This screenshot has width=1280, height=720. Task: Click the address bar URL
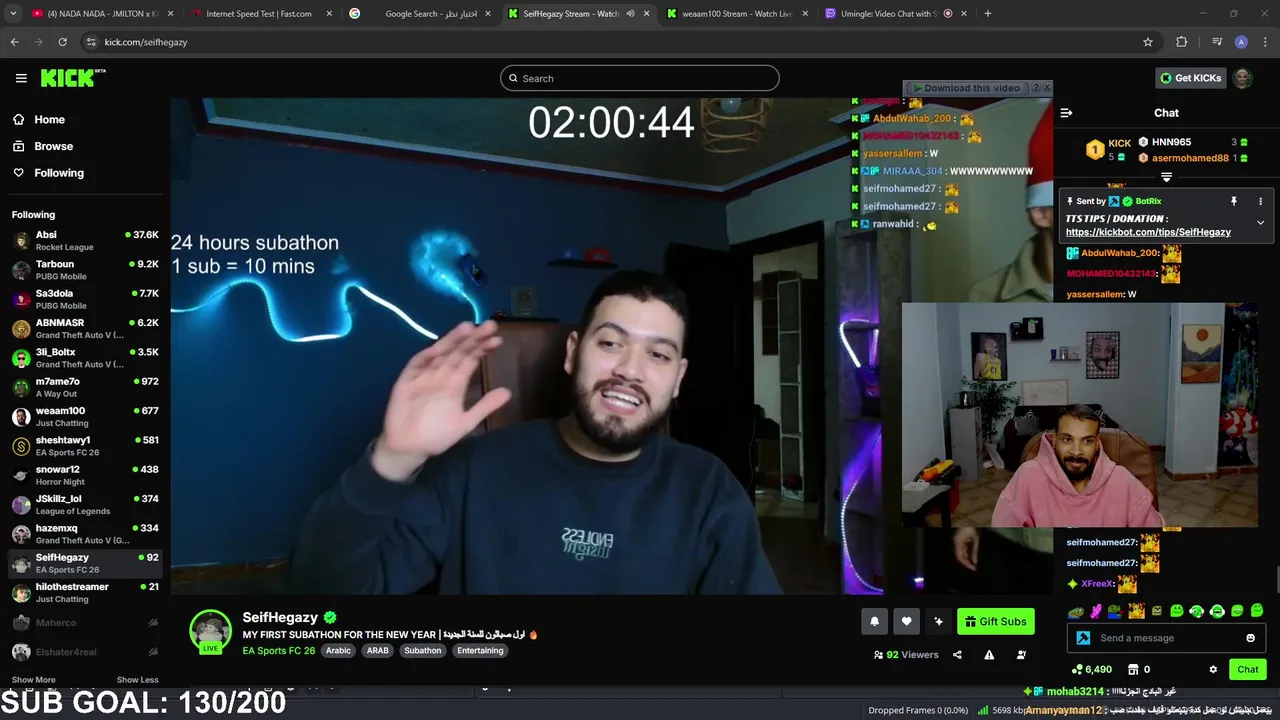(x=146, y=42)
